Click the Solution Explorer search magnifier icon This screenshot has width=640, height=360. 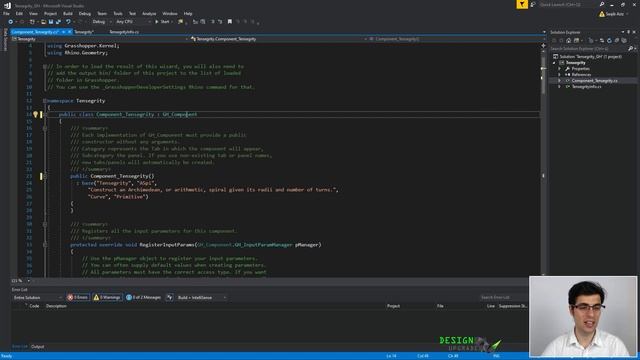[x=630, y=49]
